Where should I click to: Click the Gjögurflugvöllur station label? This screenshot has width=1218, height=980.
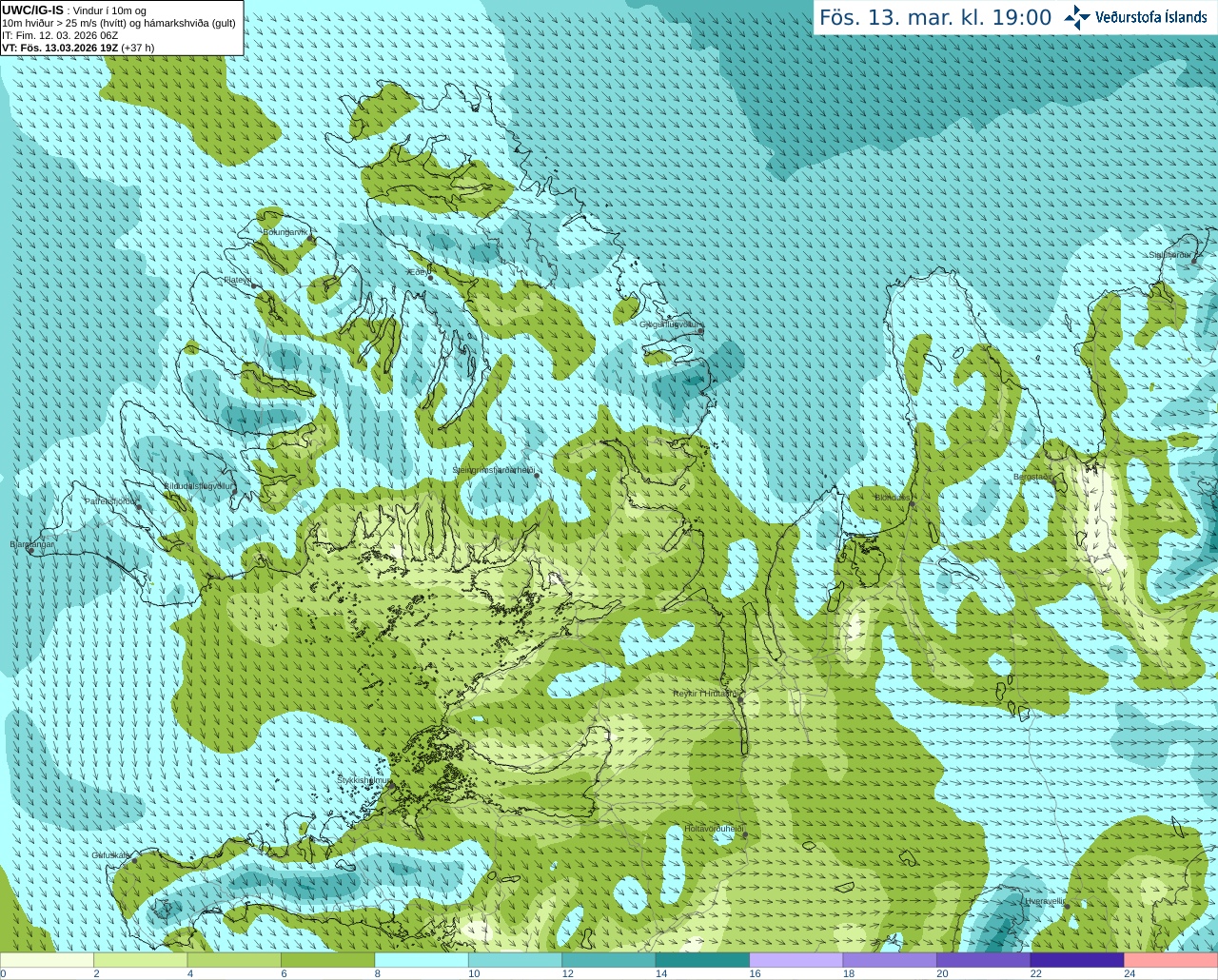pos(670,324)
